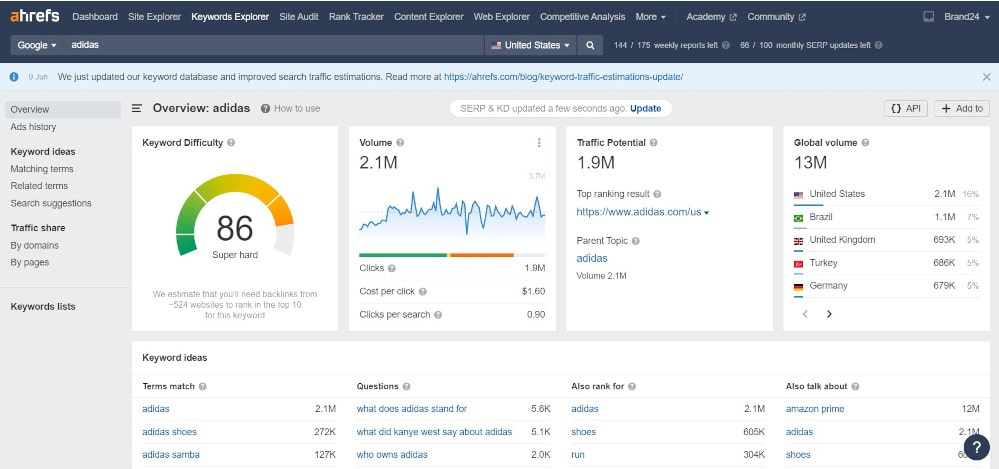Click the Questions help icon

tap(406, 386)
